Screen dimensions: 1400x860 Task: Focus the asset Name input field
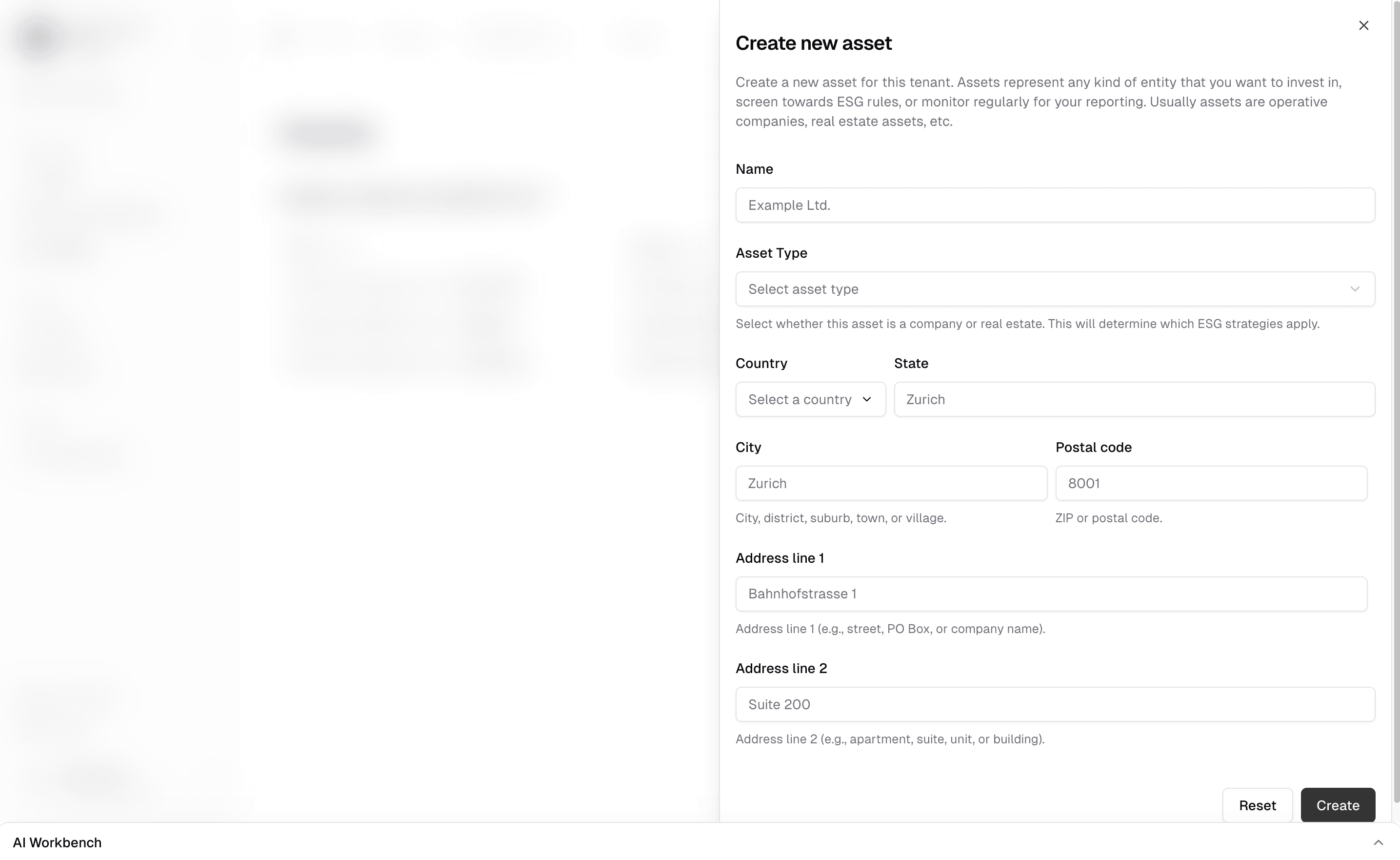1055,205
